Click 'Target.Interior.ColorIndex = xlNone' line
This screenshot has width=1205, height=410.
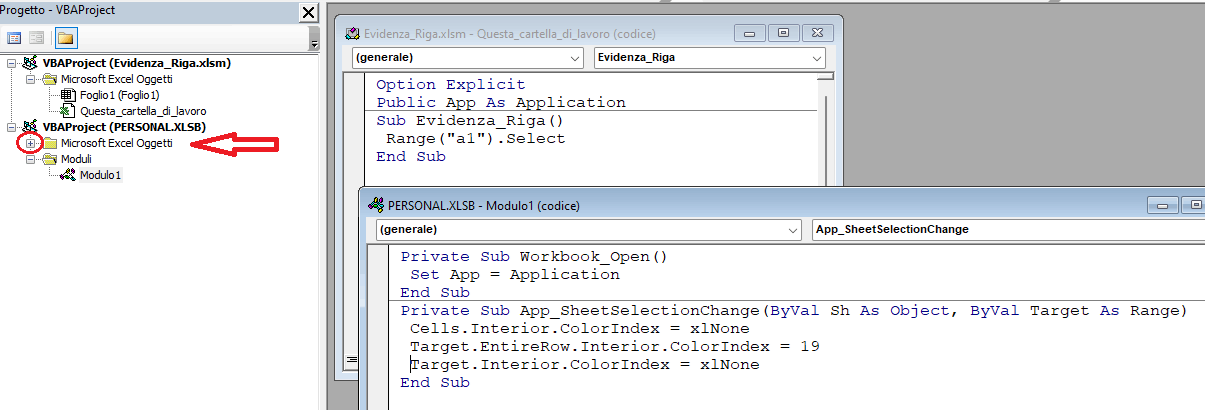pyautogui.click(x=584, y=365)
